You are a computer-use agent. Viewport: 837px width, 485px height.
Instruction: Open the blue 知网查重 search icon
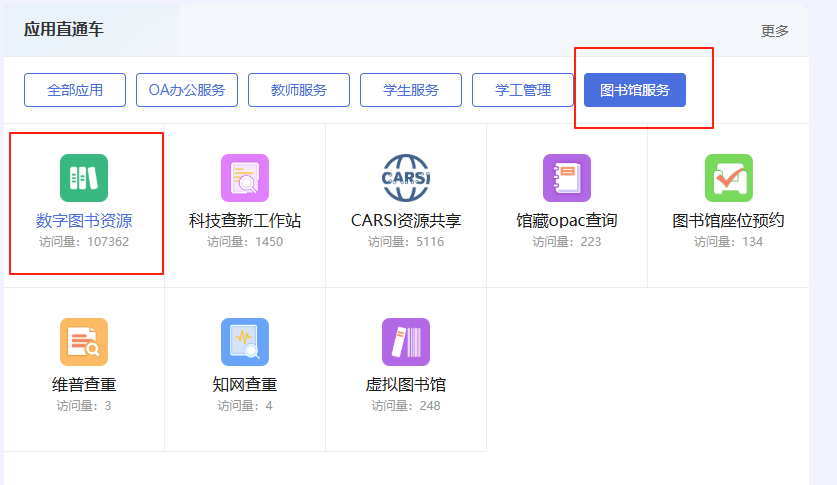coord(245,342)
